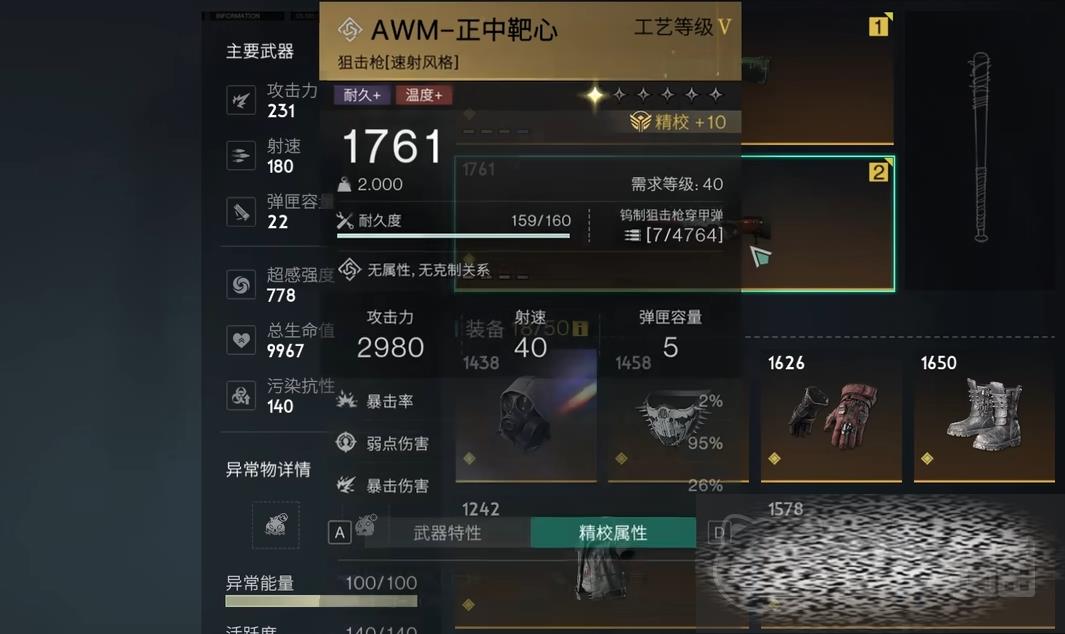
Task: Switch to the 精校属性 tab
Action: (613, 533)
